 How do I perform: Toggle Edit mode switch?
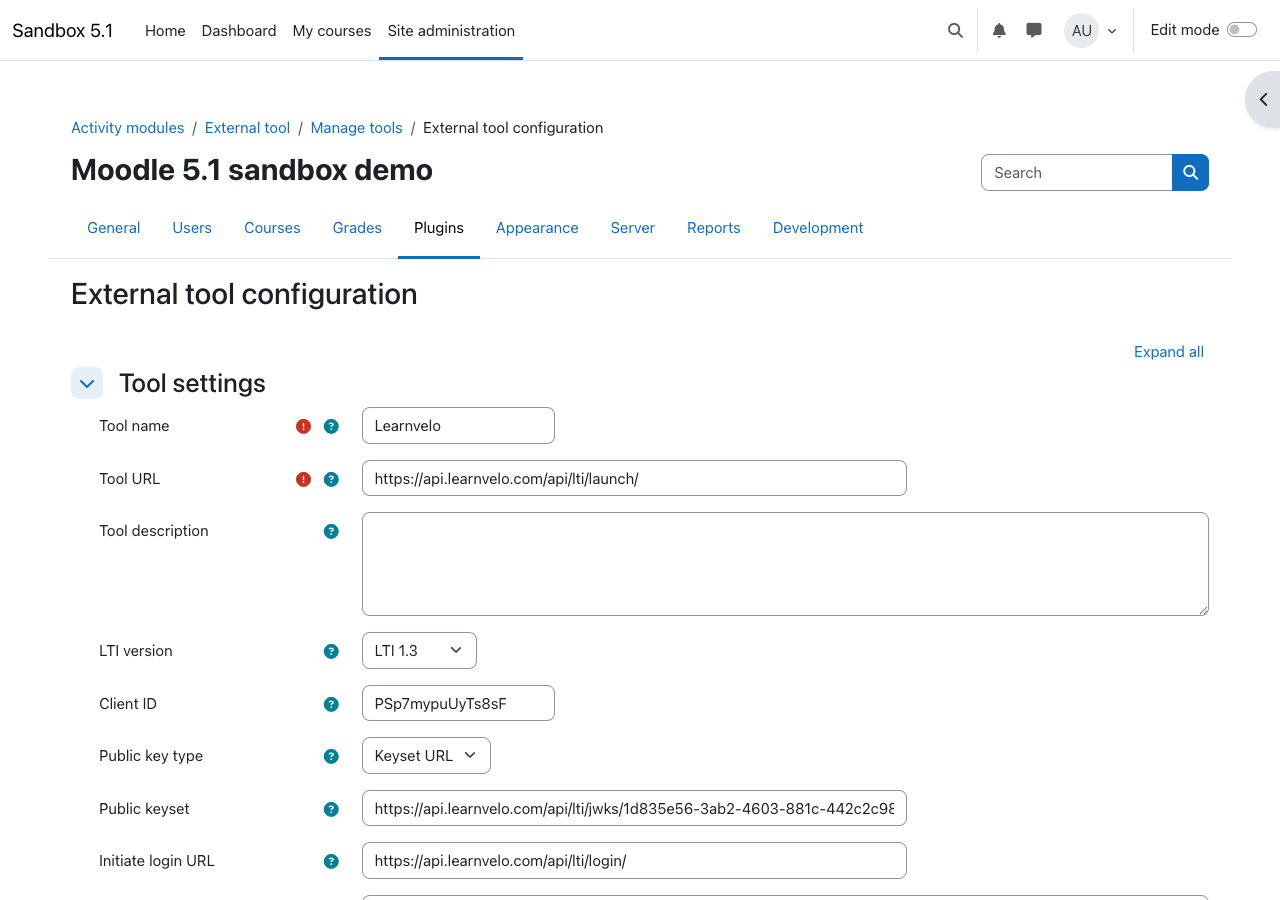(x=1241, y=30)
